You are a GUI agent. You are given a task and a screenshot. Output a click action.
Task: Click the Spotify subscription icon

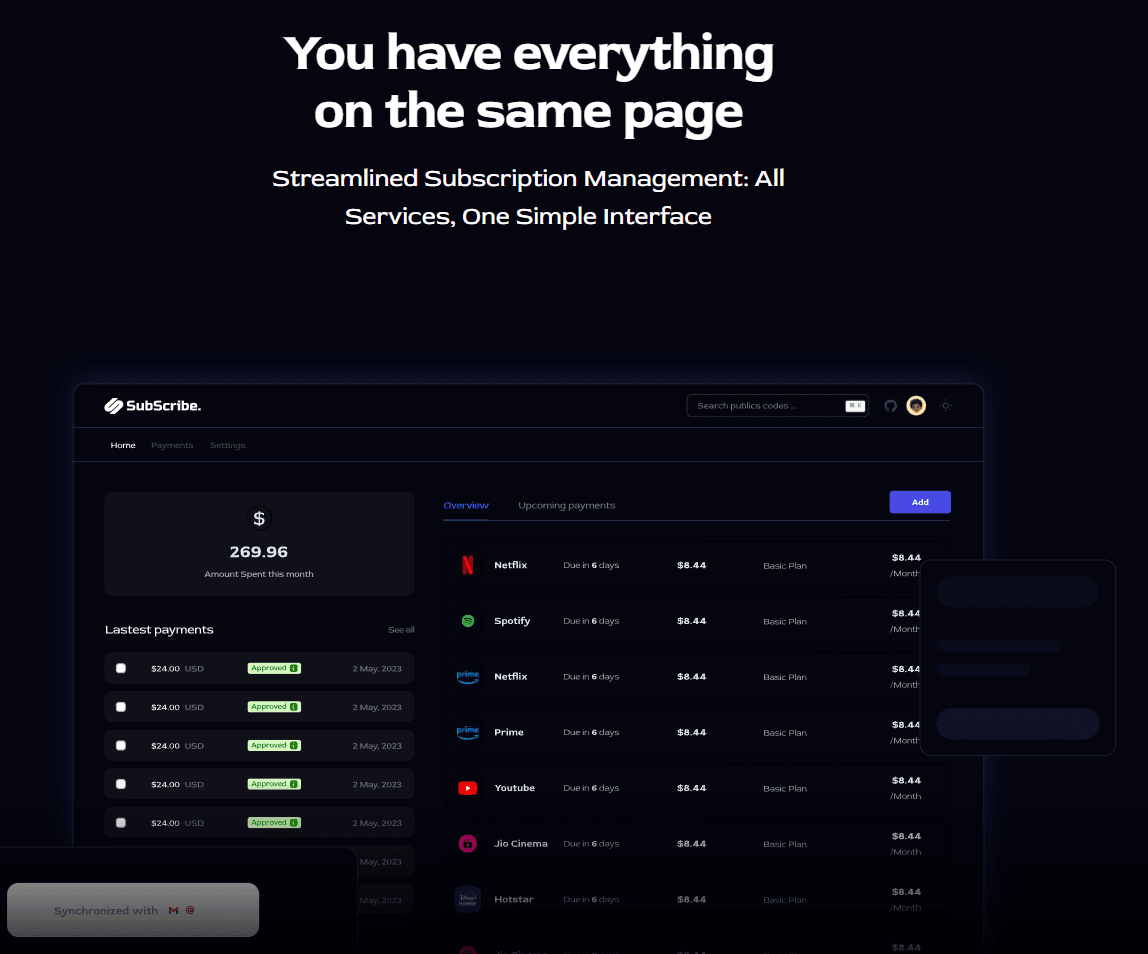click(467, 621)
